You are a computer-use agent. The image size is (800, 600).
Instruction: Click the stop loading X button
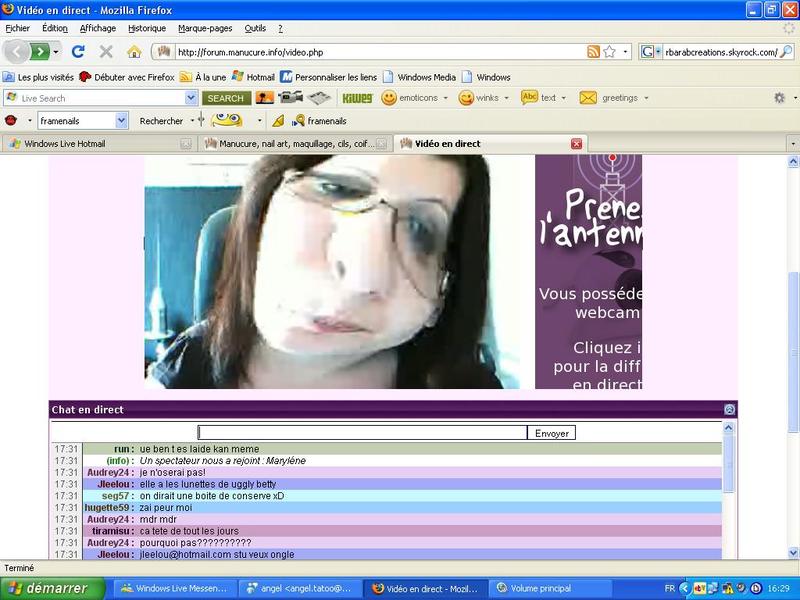pyautogui.click(x=106, y=51)
